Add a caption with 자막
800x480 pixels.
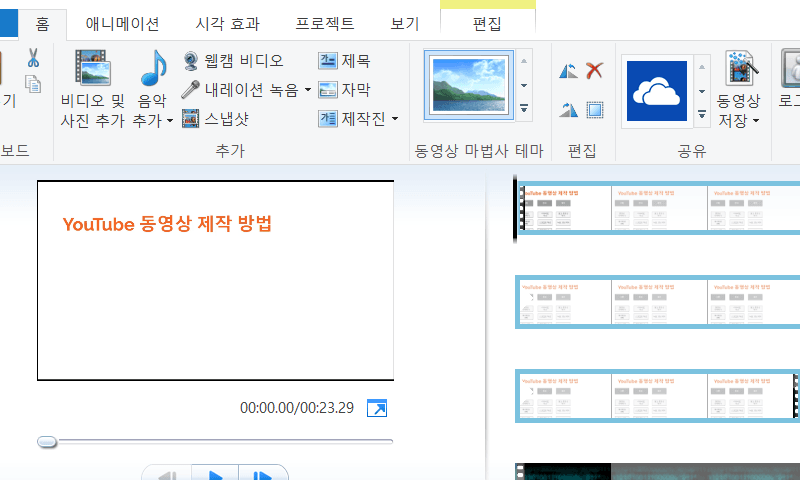click(x=344, y=90)
